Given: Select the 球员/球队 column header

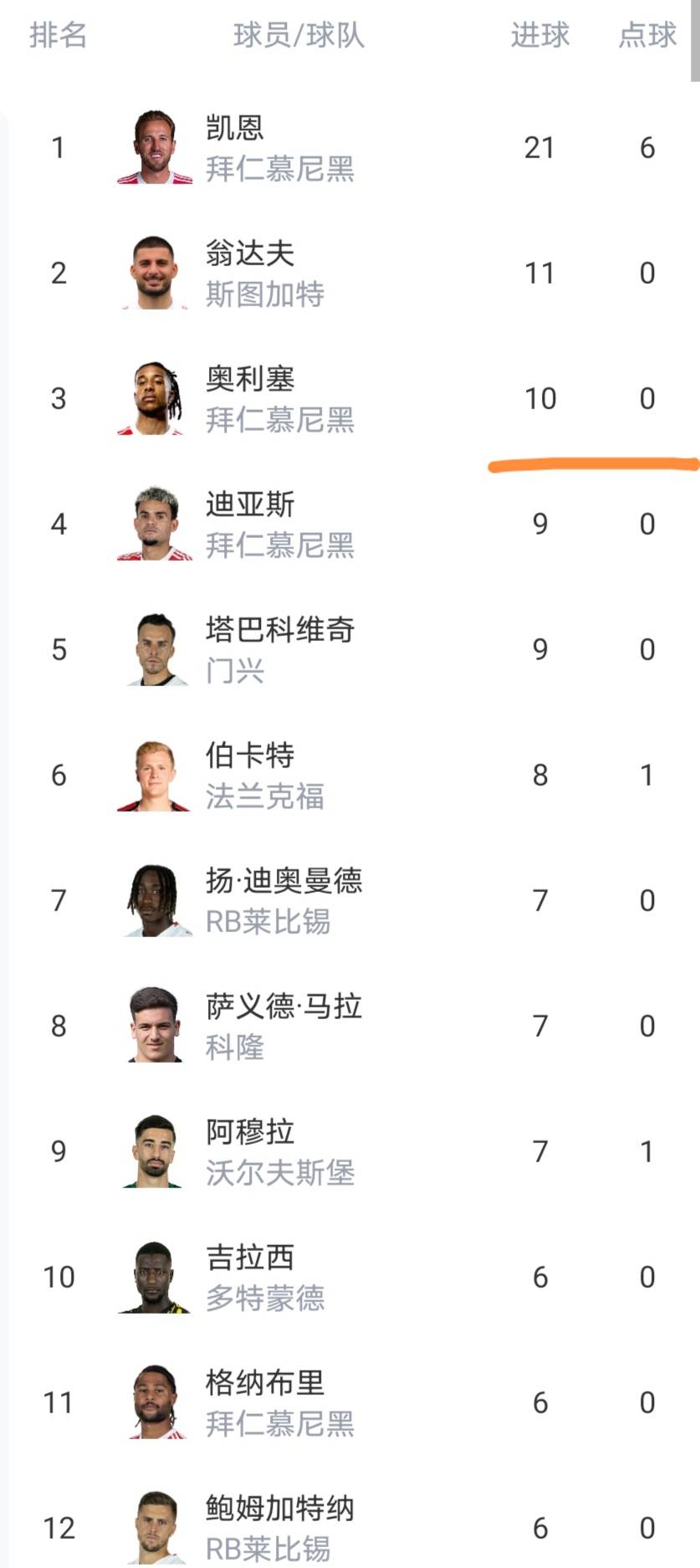Looking at the screenshot, I should coord(299,35).
